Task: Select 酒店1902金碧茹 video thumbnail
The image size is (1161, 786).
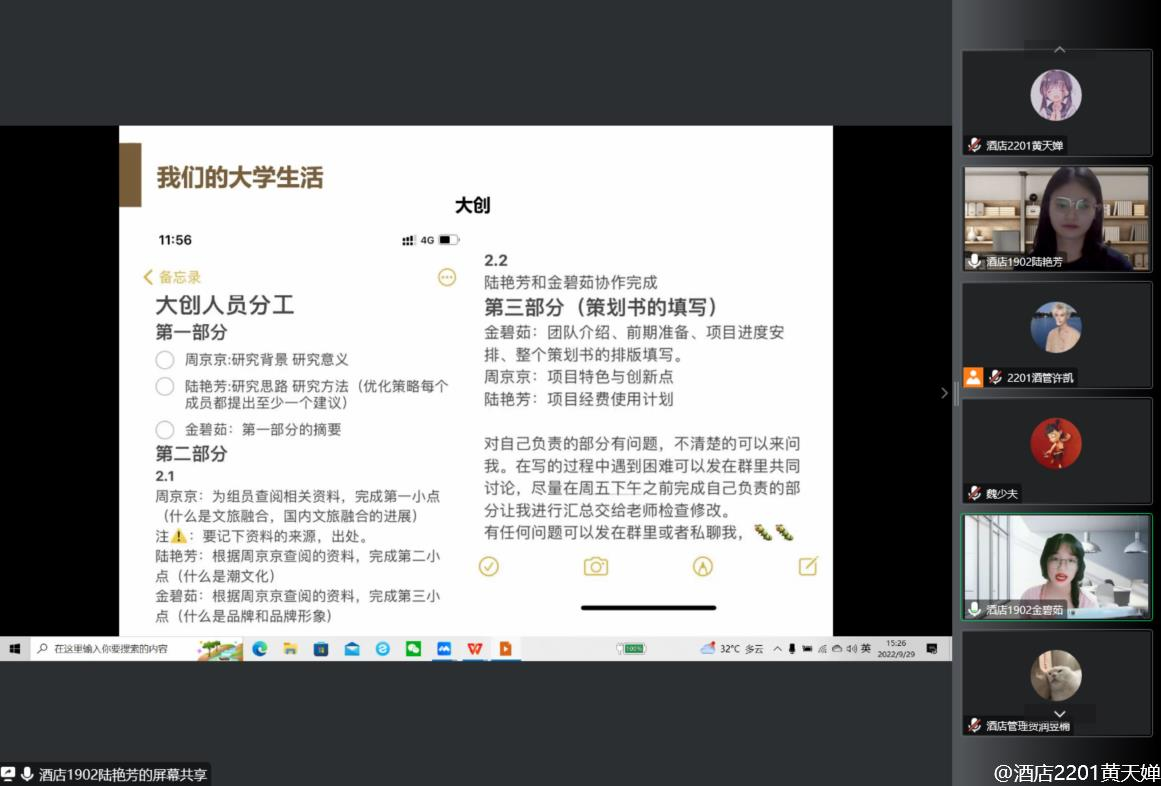Action: [1056, 567]
